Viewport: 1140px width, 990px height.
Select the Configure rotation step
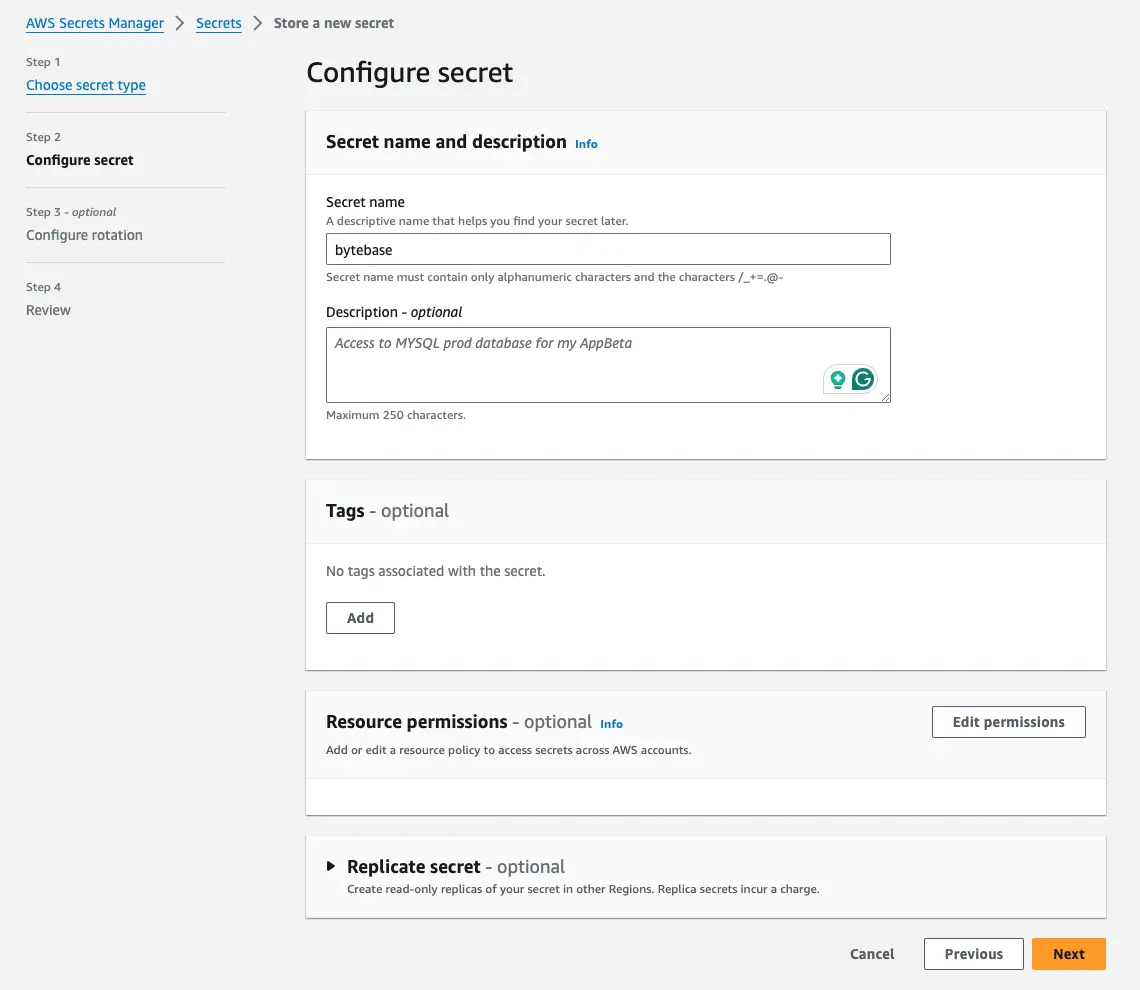pyautogui.click(x=84, y=235)
